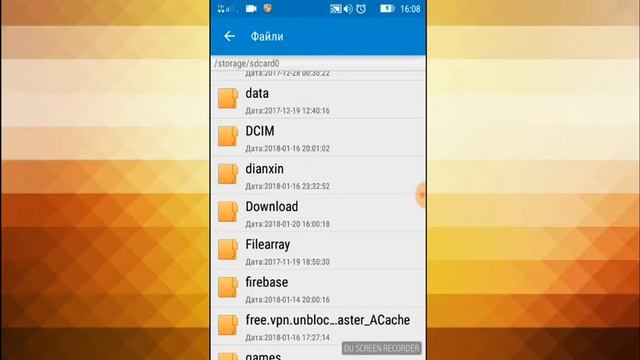Tap the signal strength icon in status bar

pyautogui.click(x=227, y=9)
